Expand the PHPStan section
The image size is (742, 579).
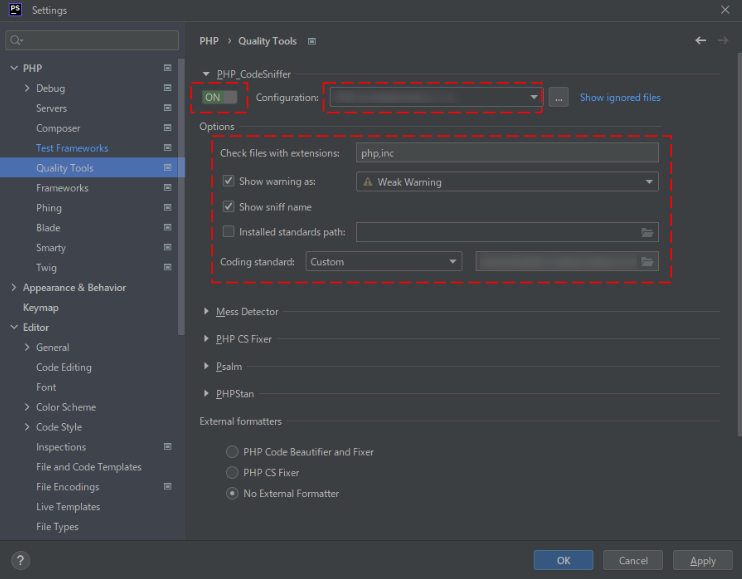click(x=206, y=394)
